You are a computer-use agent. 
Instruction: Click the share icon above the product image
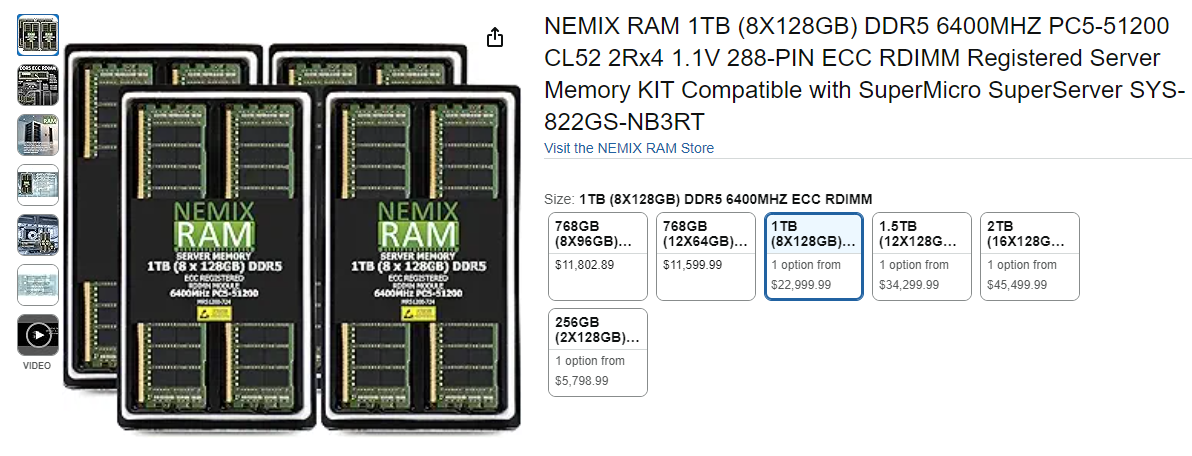point(494,38)
